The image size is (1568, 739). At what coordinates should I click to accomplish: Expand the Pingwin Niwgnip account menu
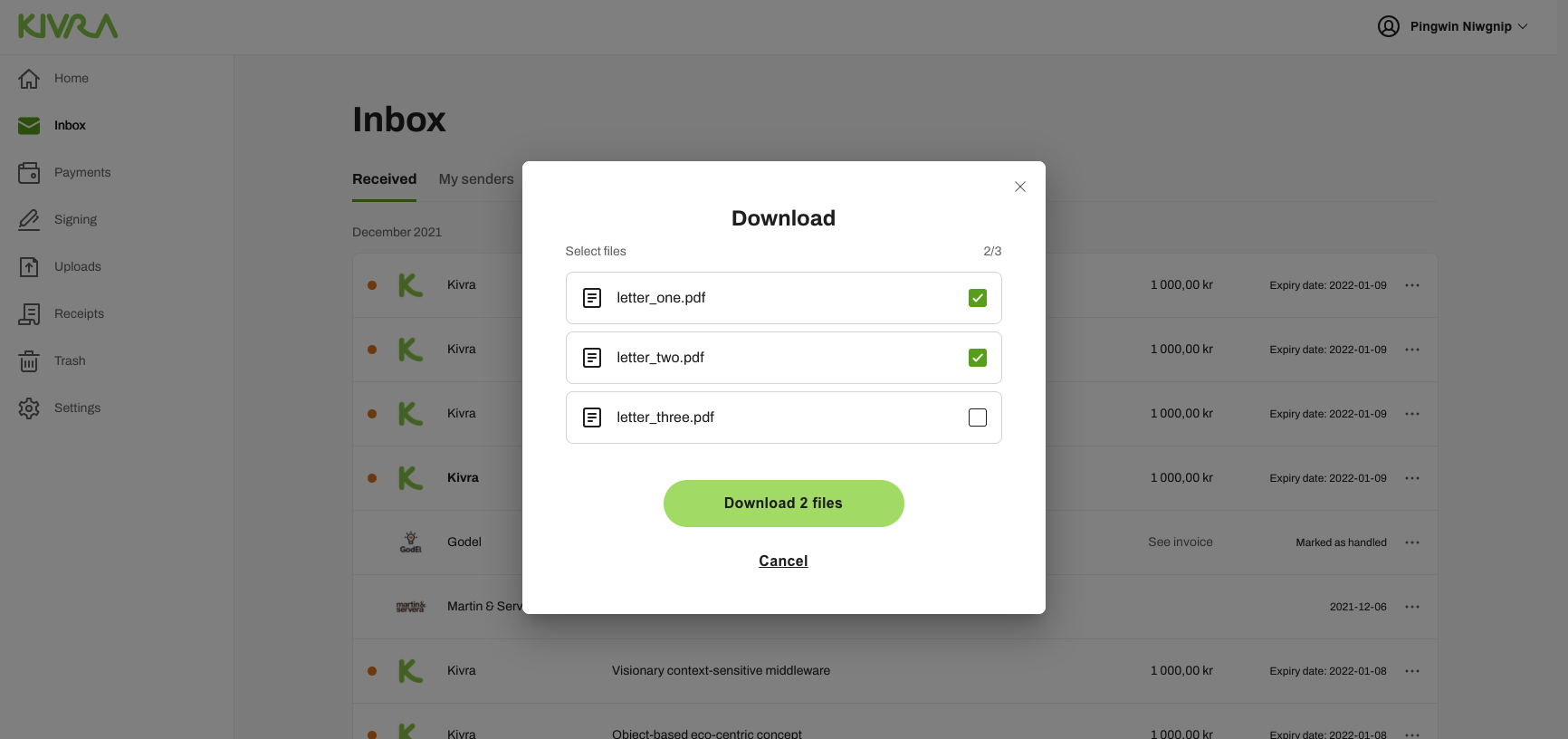pyautogui.click(x=1468, y=26)
